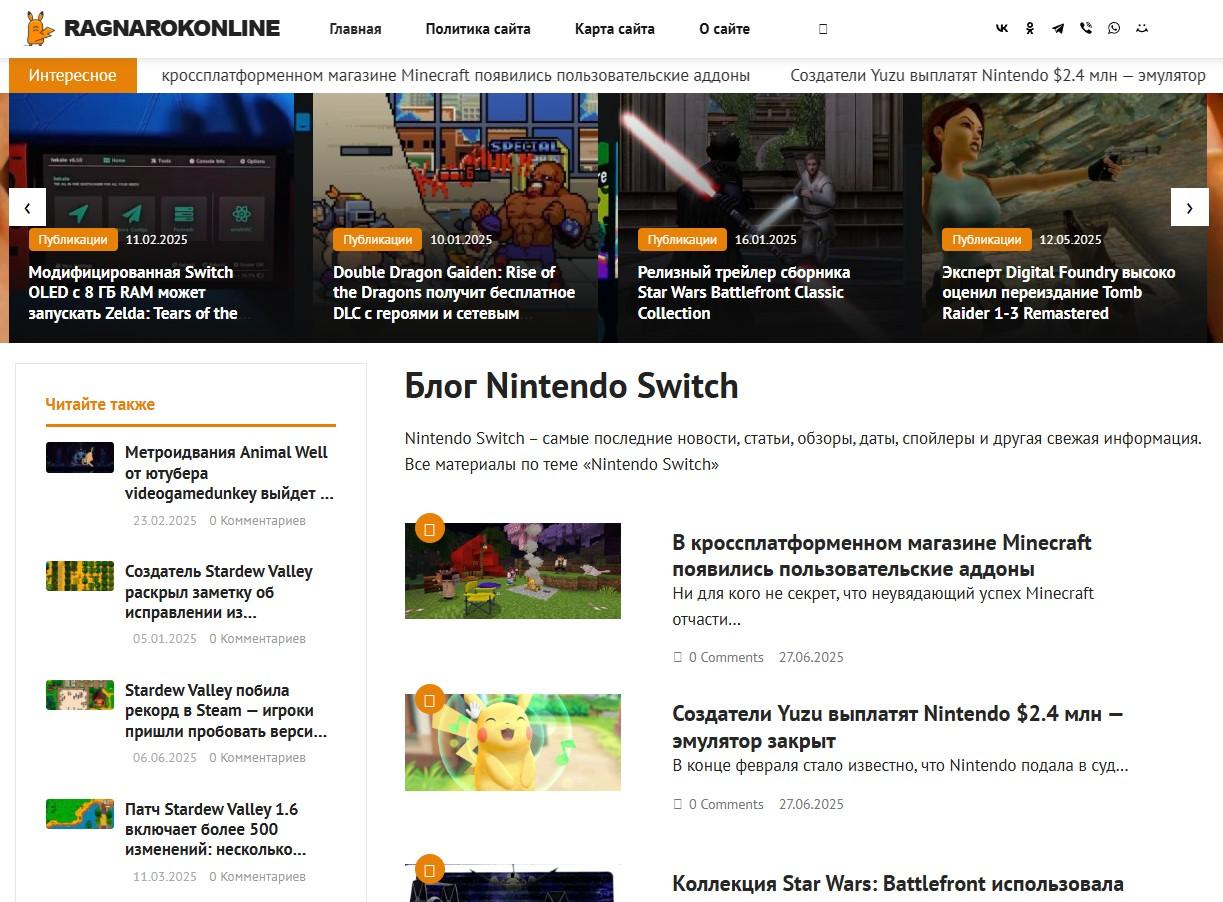Click excerpt 'Ни для кого не секрет'
Image resolution: width=1223 pixels, height=902 pixels.
[883, 606]
